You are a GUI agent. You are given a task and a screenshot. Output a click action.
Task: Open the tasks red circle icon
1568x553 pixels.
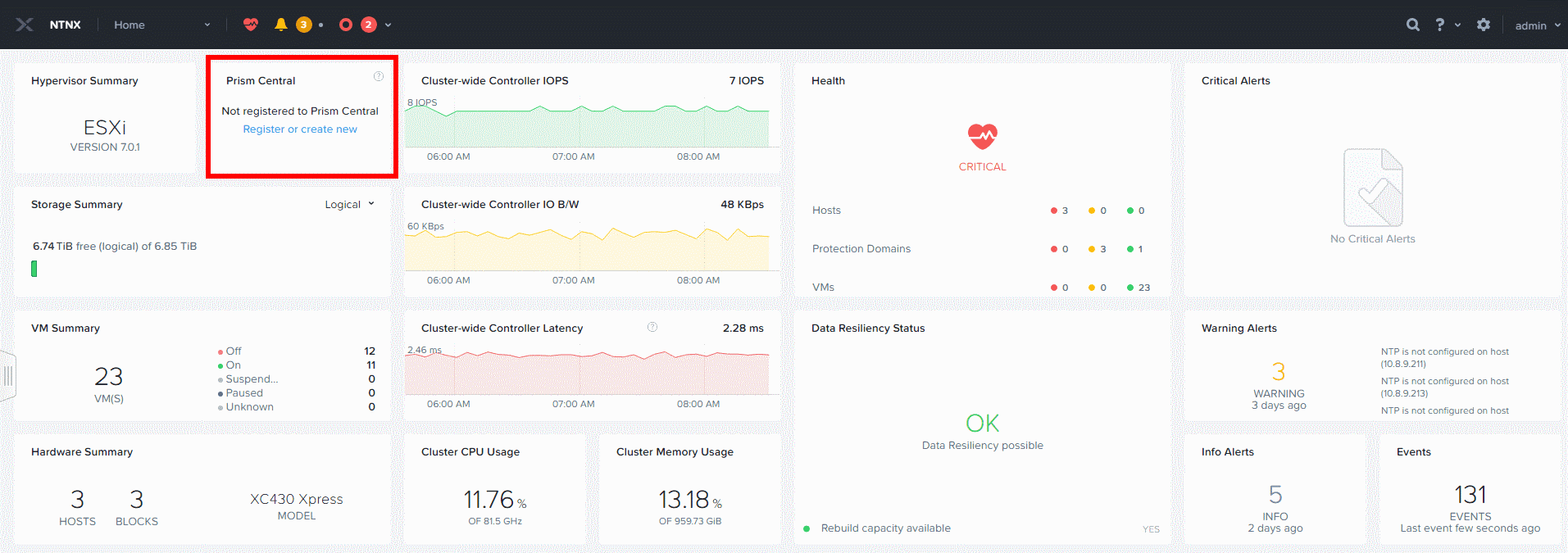346,25
